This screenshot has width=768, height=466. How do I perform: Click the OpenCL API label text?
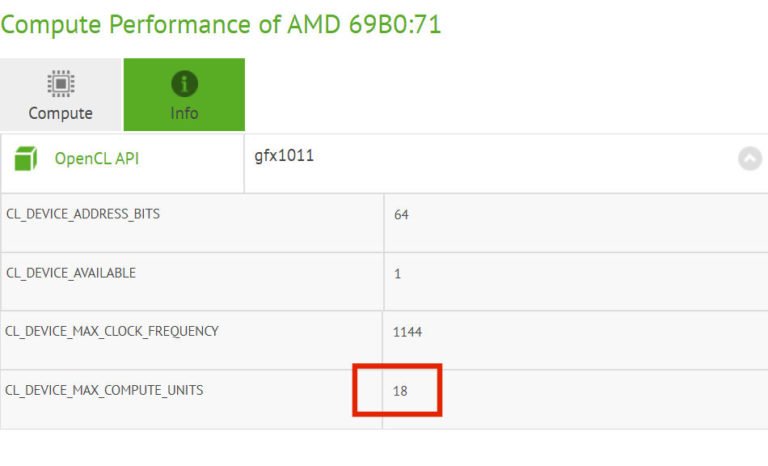[x=96, y=158]
